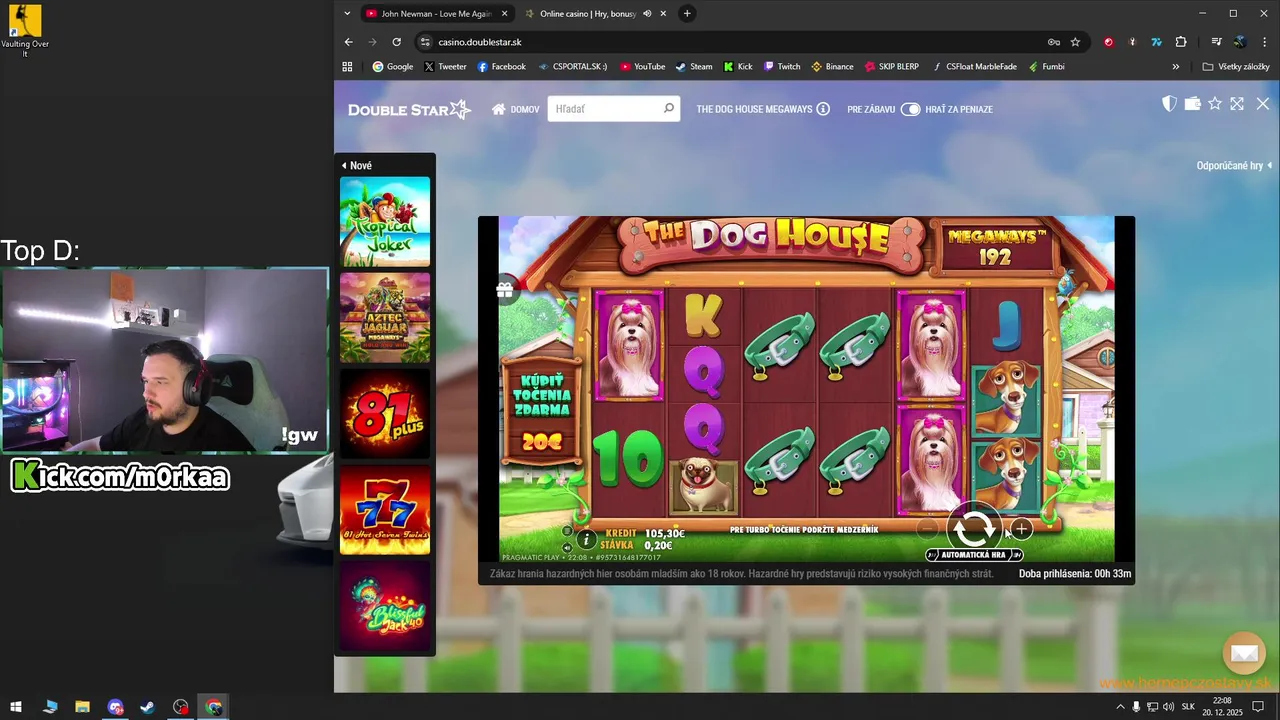Viewport: 1280px width, 720px height.
Task: Close the John Newman tab
Action: (505, 14)
